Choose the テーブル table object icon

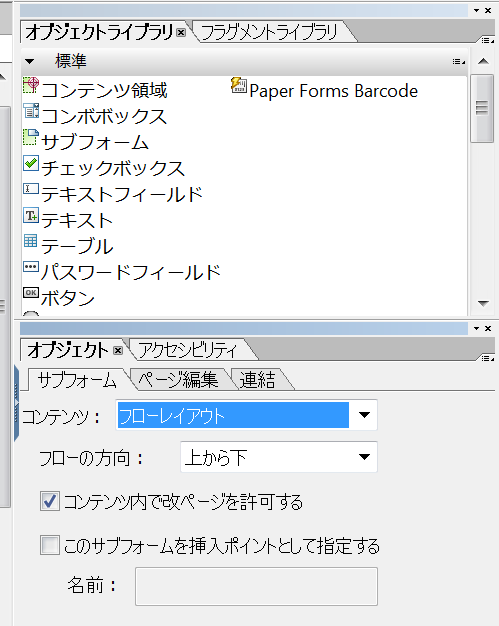point(31,241)
